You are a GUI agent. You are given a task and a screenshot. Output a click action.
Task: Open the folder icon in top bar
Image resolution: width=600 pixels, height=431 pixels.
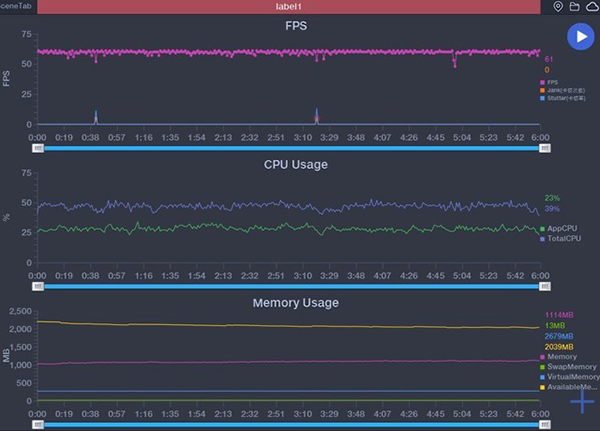(x=574, y=7)
